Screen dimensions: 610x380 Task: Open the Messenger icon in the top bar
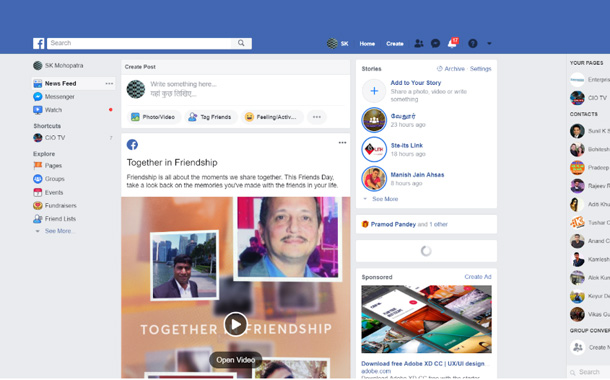435,43
